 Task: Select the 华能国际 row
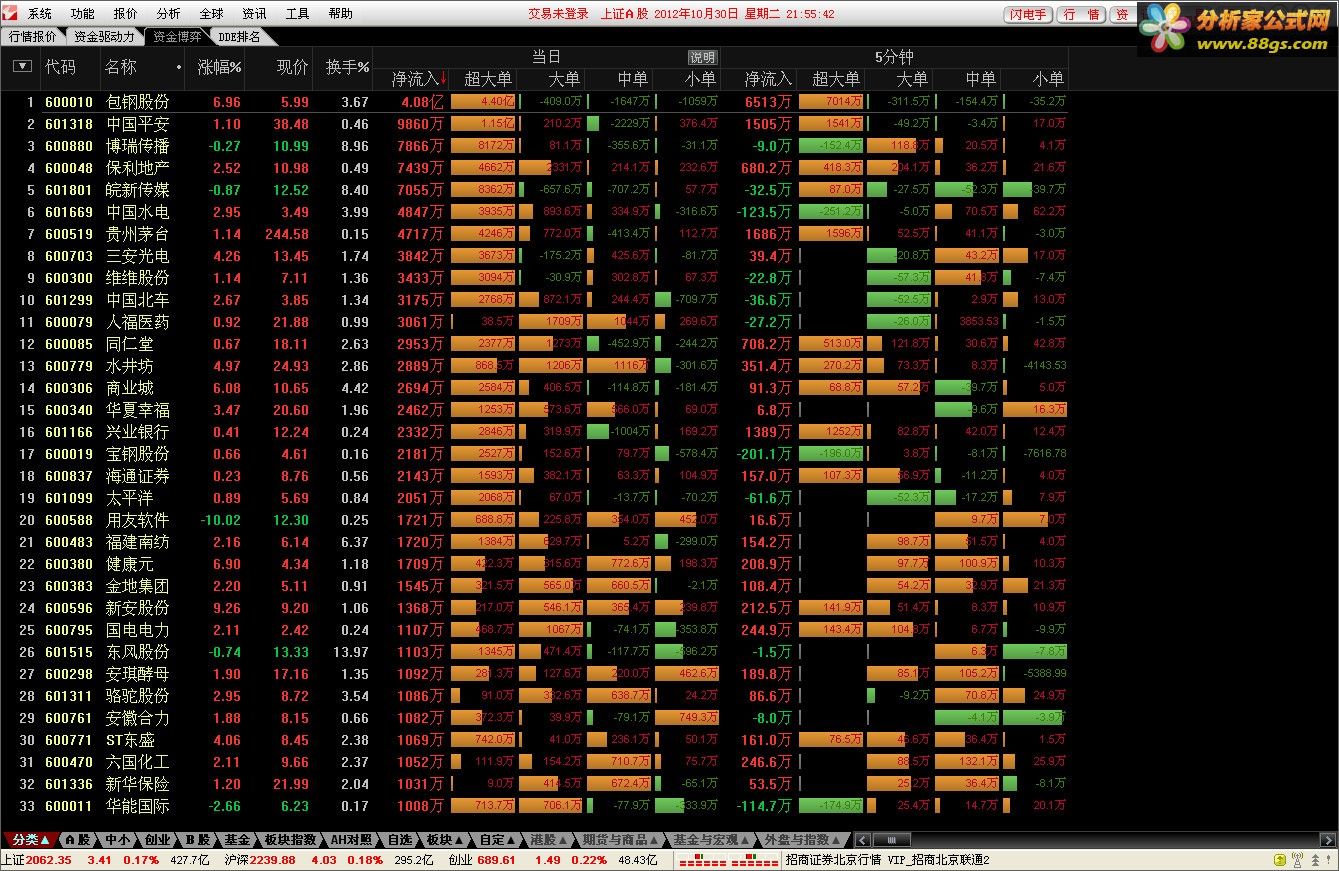point(534,806)
